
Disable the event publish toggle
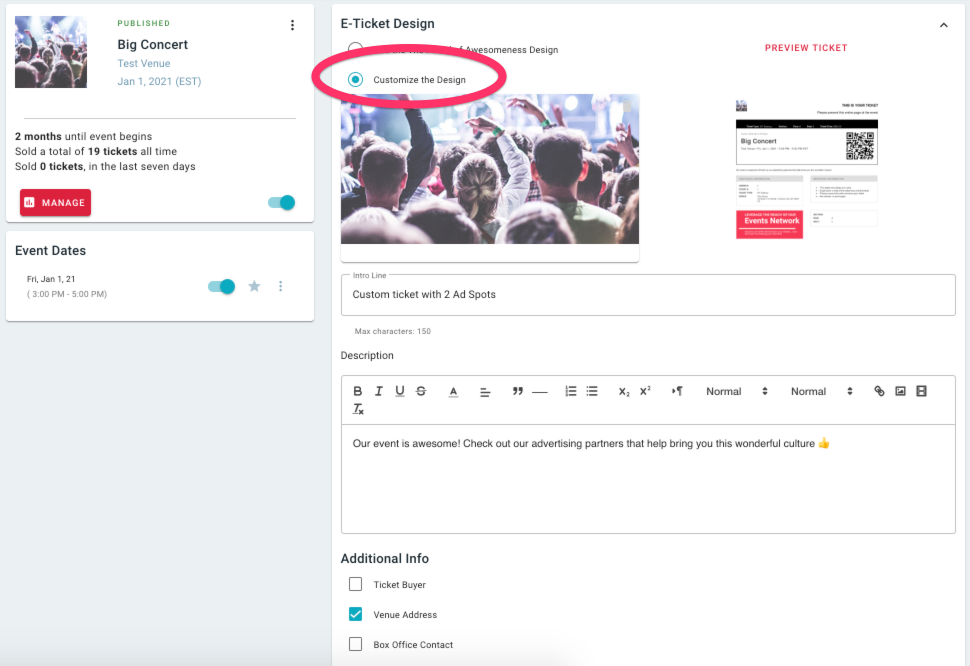pos(281,202)
